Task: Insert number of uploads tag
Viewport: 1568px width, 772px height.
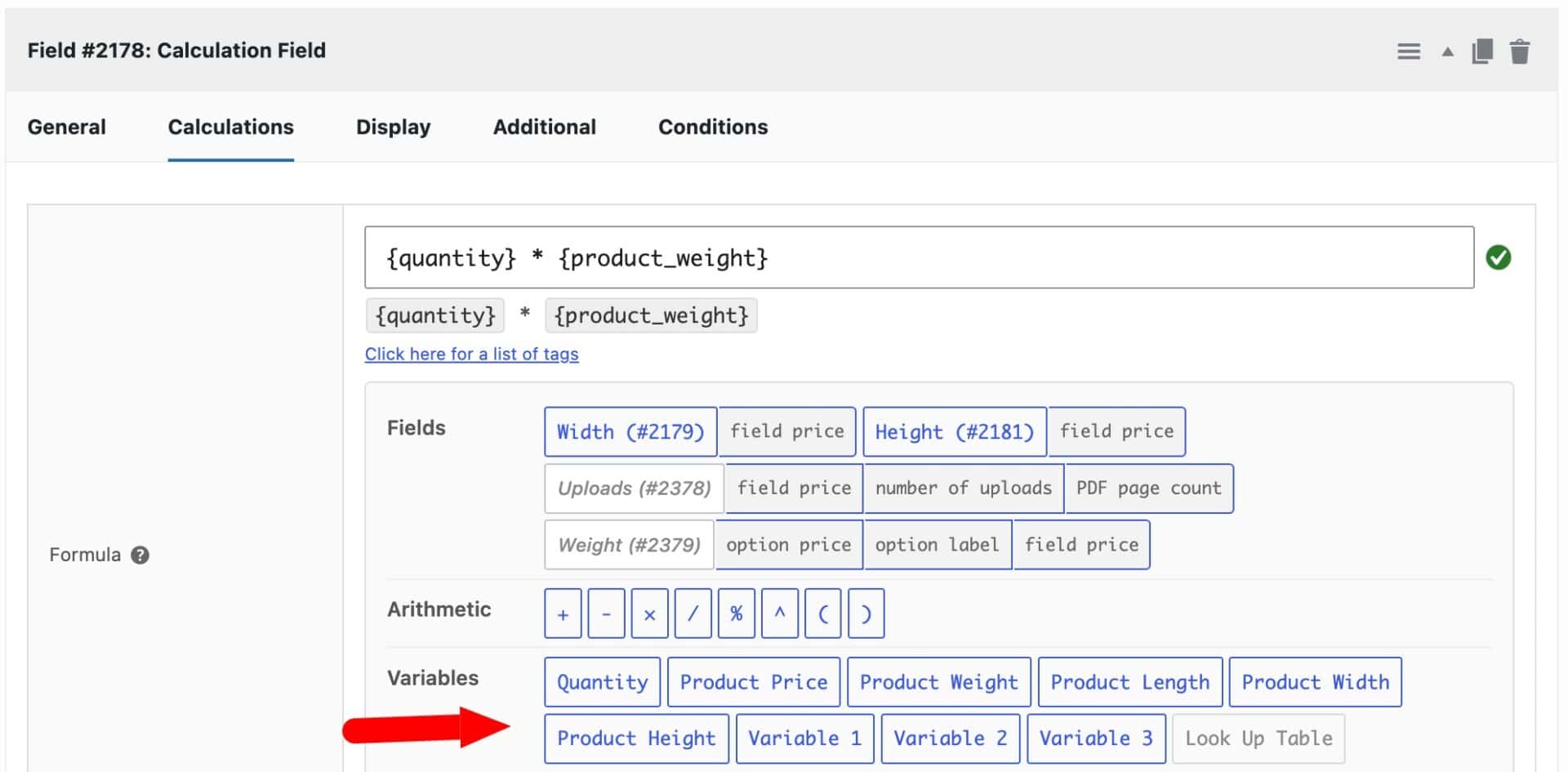Action: pyautogui.click(x=964, y=489)
